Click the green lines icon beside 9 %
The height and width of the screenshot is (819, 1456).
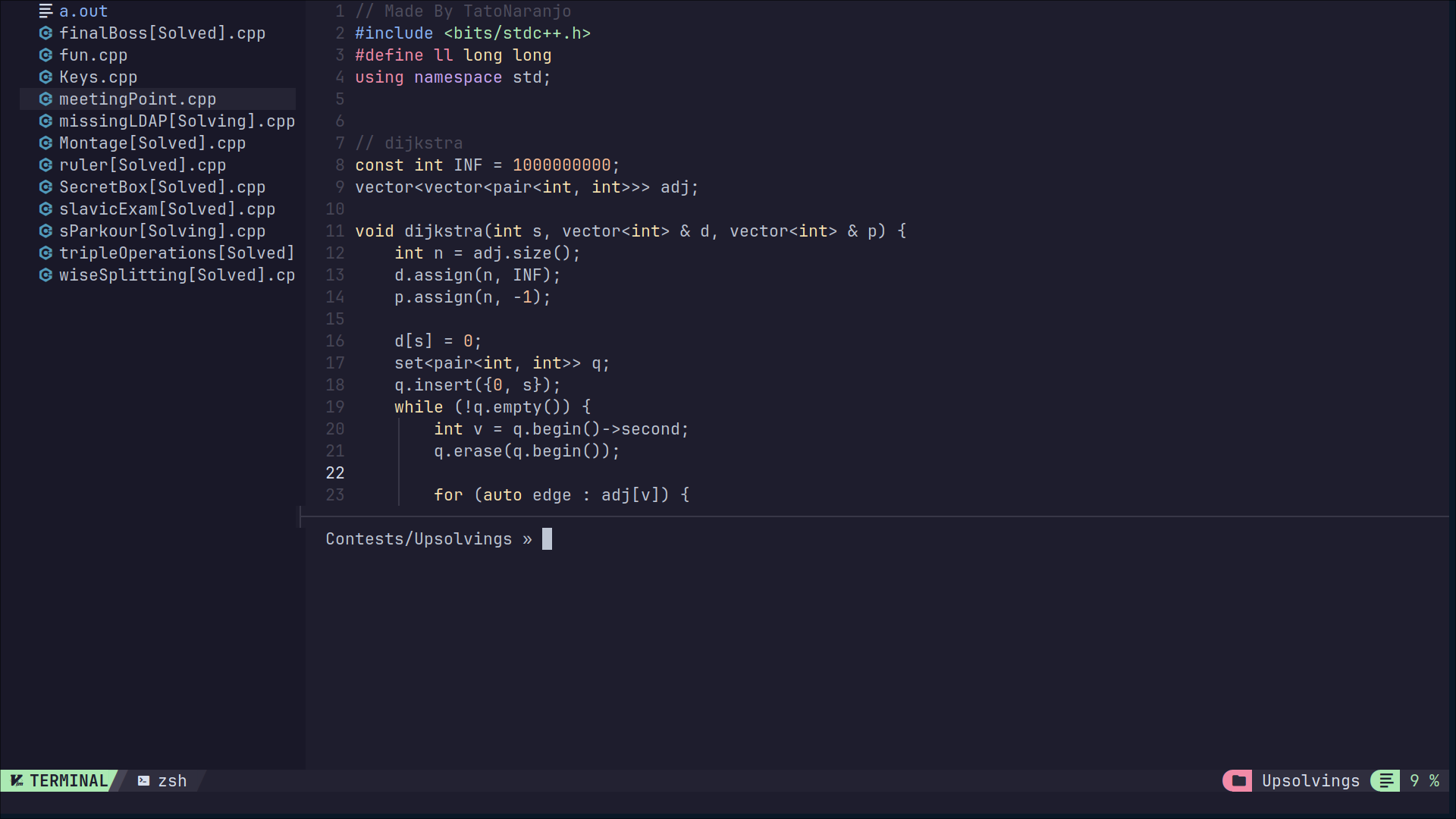[x=1386, y=781]
